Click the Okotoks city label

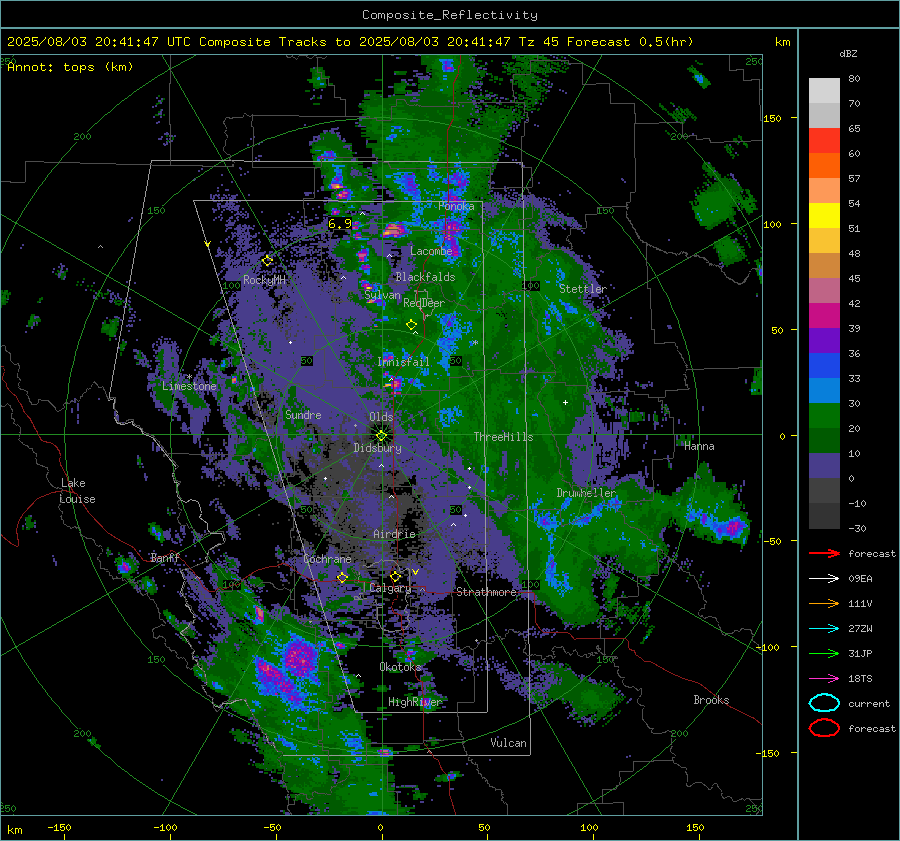400,667
